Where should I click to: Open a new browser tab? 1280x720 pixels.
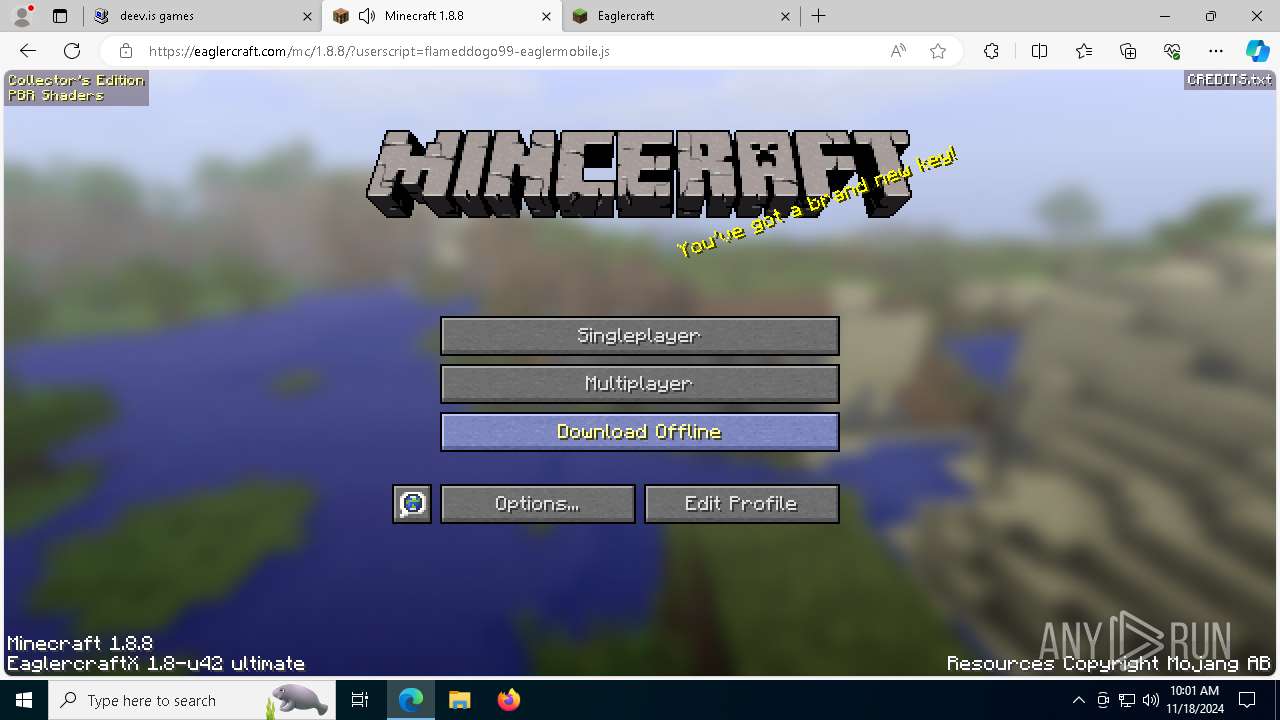click(x=819, y=16)
